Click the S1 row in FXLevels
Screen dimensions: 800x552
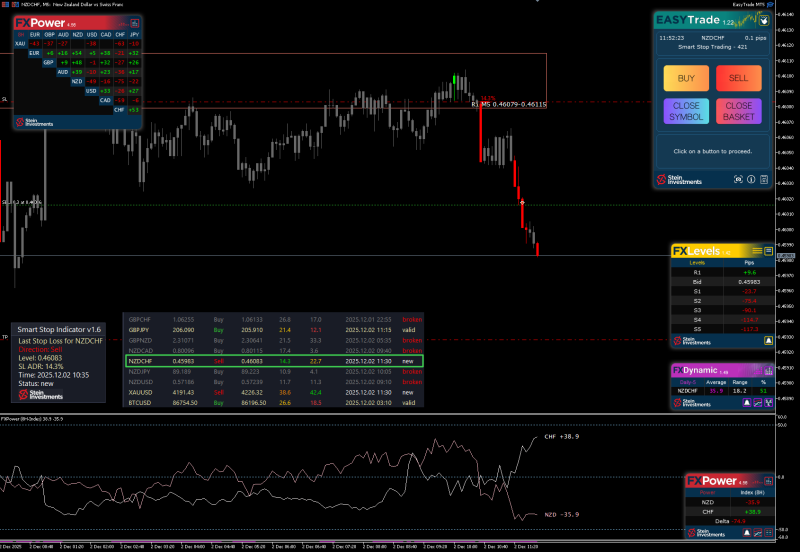click(x=723, y=291)
